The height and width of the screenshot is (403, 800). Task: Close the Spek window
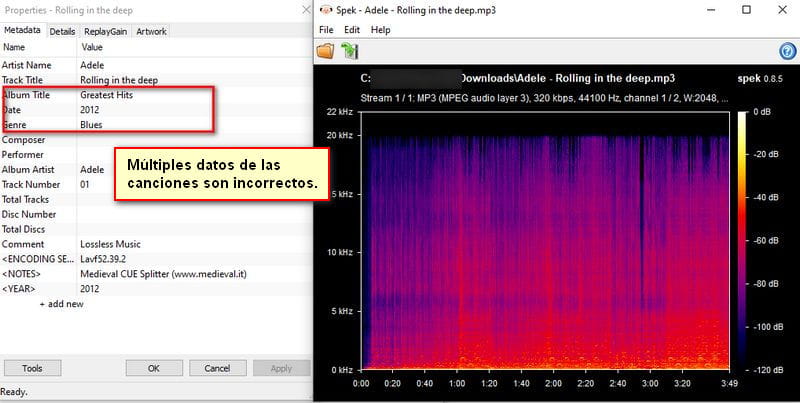click(782, 10)
